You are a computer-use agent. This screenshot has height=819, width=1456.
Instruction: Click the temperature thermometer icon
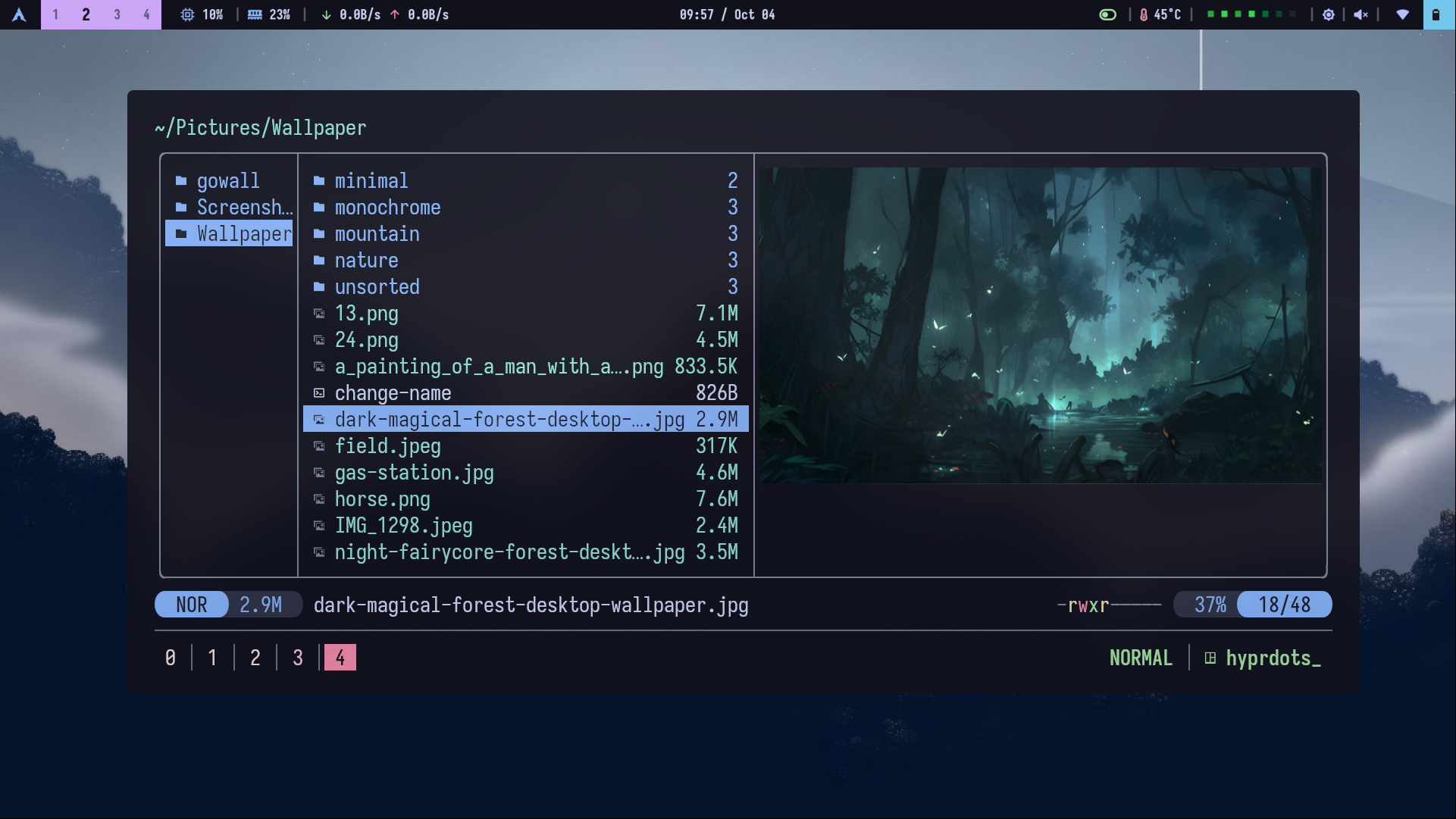click(1144, 14)
